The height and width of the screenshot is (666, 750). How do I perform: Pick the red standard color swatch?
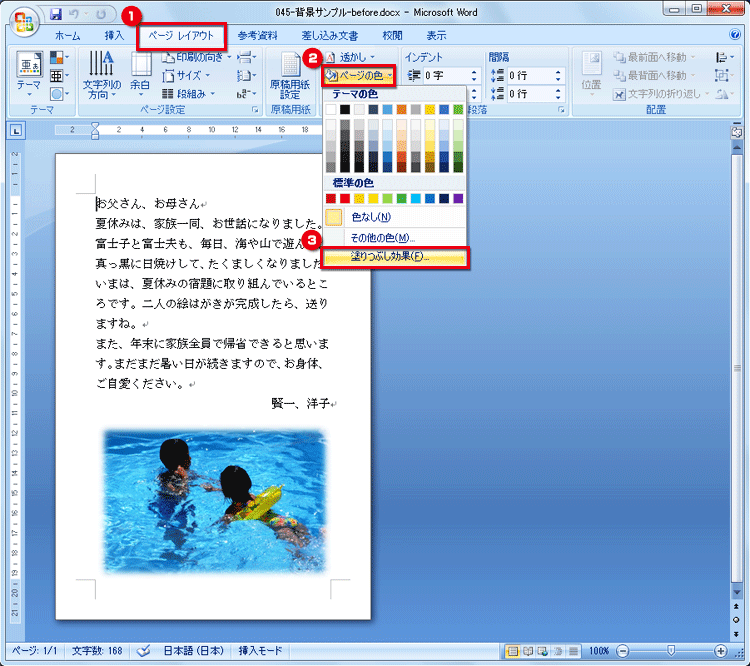(345, 198)
